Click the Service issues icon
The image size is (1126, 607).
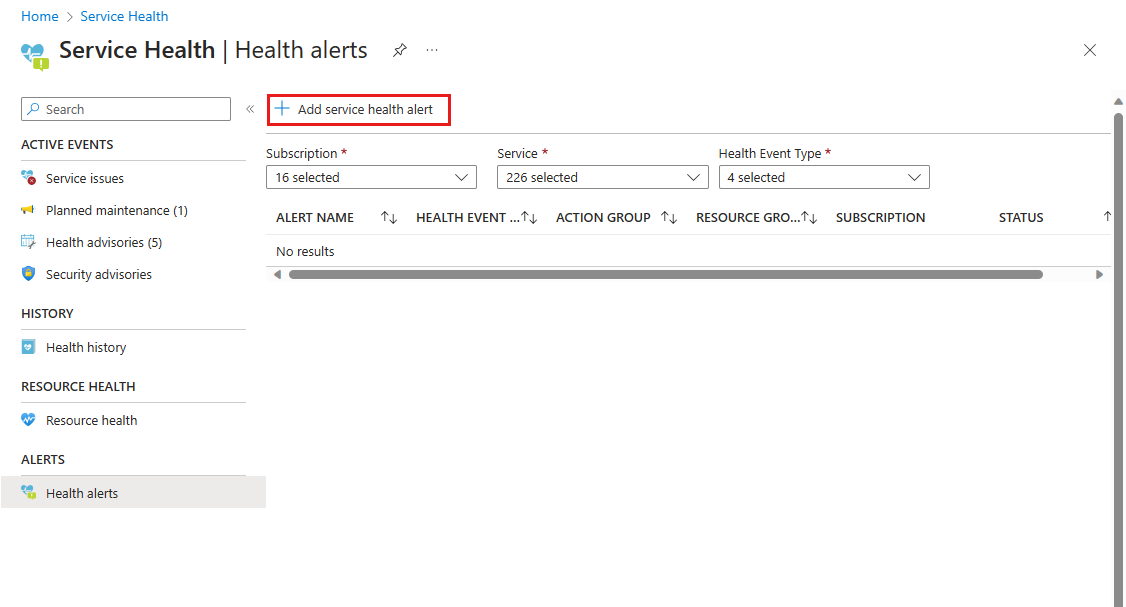pos(28,177)
